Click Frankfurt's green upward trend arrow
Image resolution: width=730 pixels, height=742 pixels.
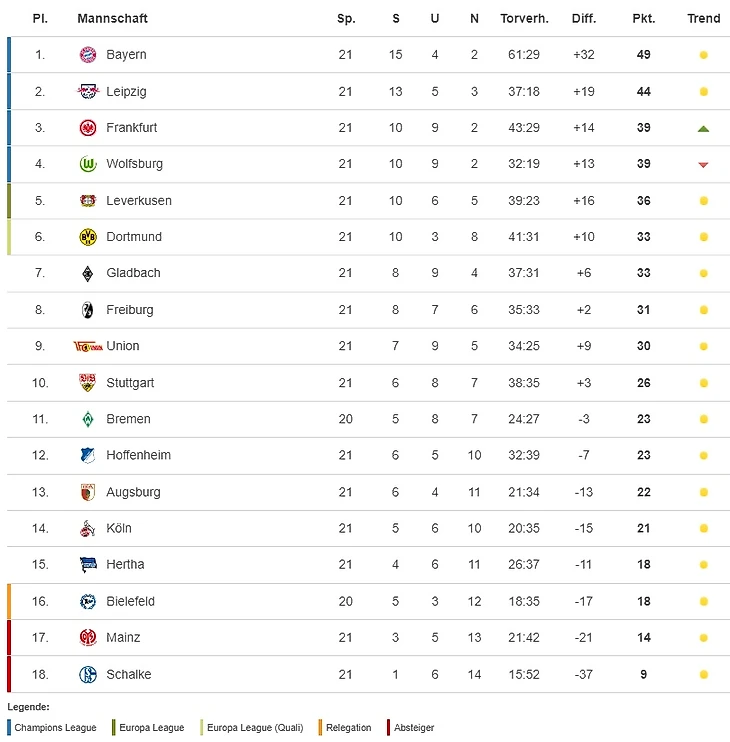click(x=703, y=128)
